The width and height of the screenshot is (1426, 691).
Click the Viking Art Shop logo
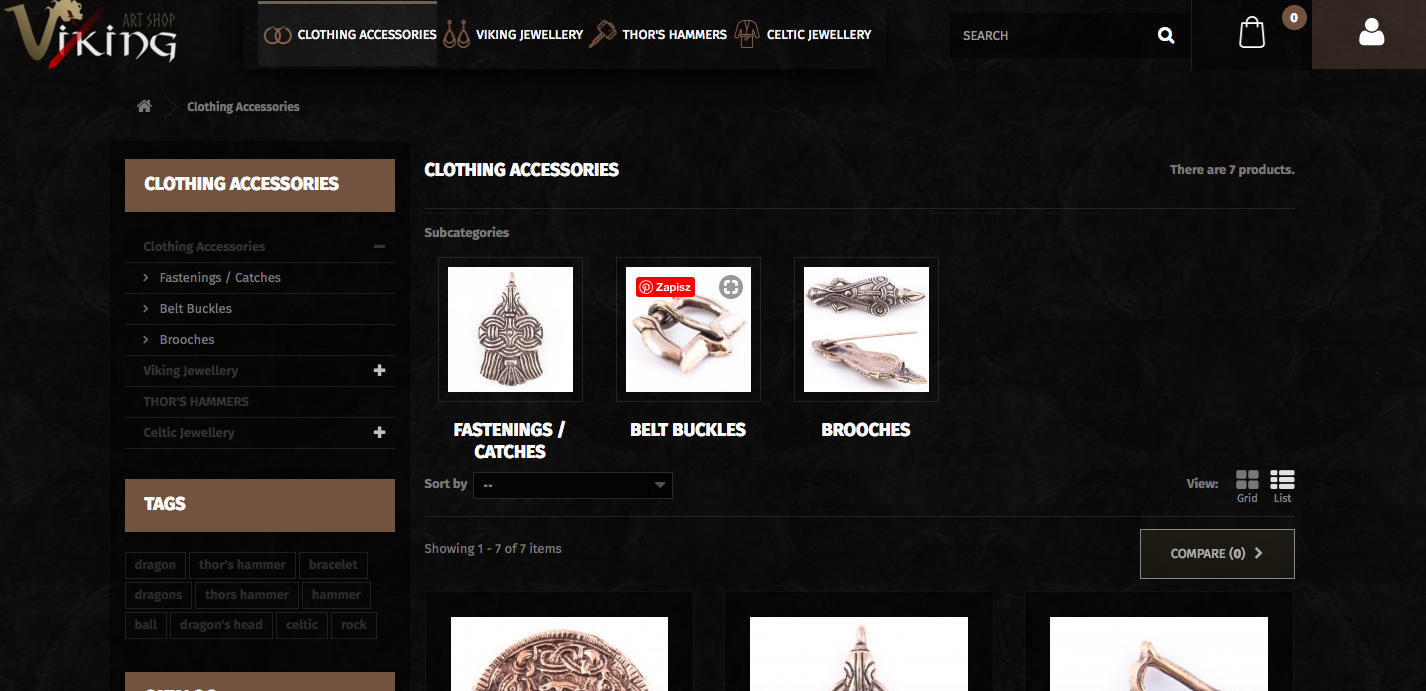point(90,35)
